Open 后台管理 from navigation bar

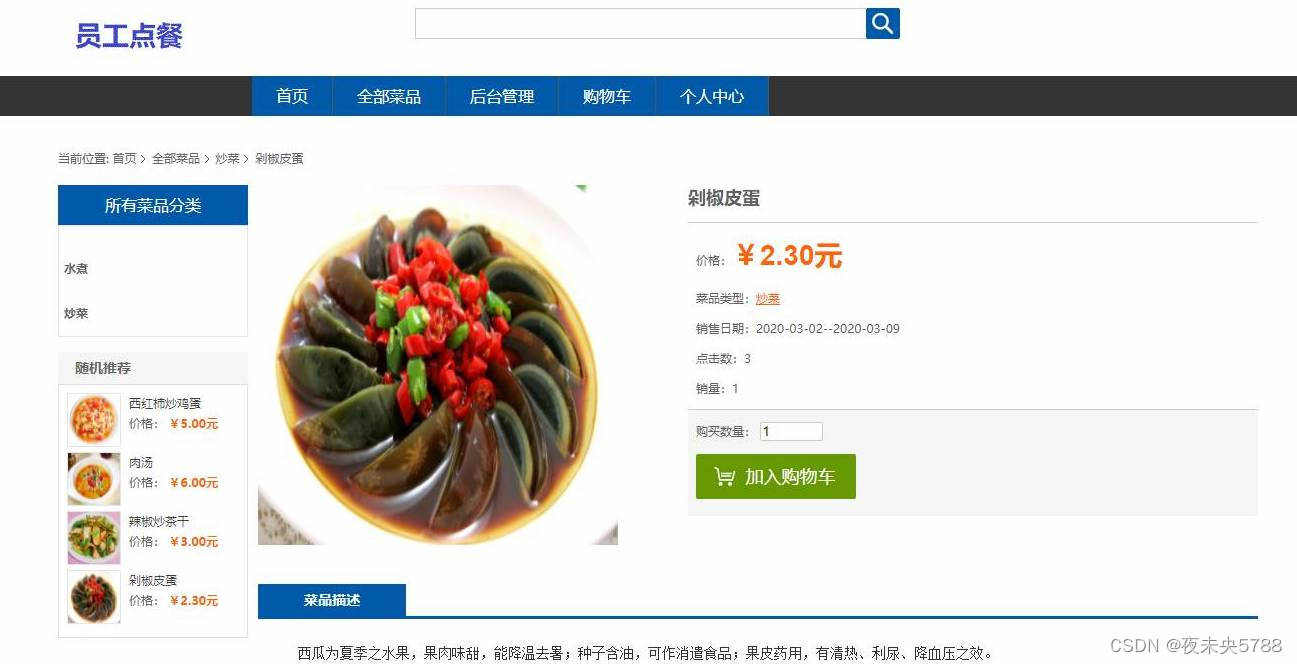pos(502,97)
